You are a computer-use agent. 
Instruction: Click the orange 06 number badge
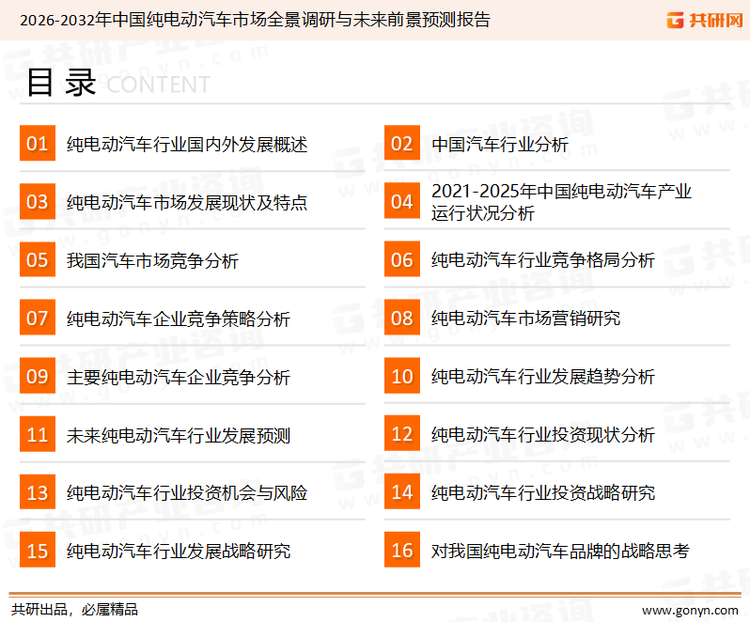tap(402, 260)
